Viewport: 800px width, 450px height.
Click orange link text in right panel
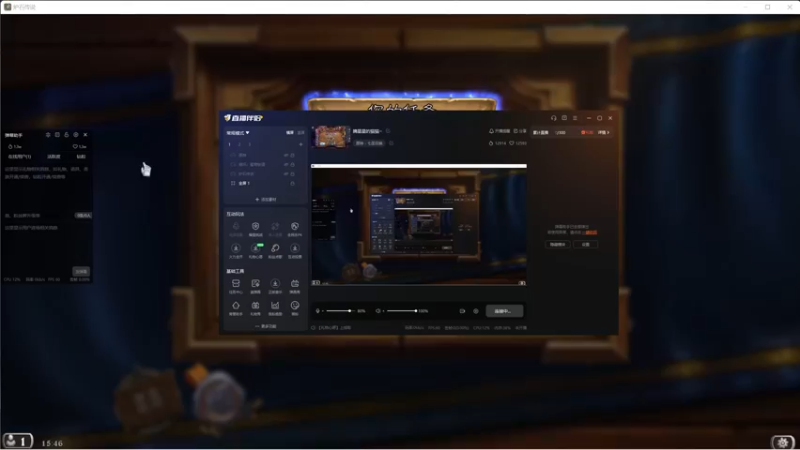click(x=591, y=232)
